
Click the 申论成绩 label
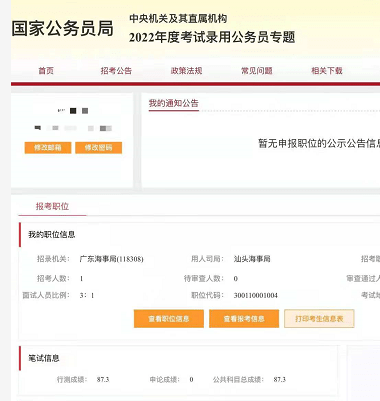[x=165, y=379]
